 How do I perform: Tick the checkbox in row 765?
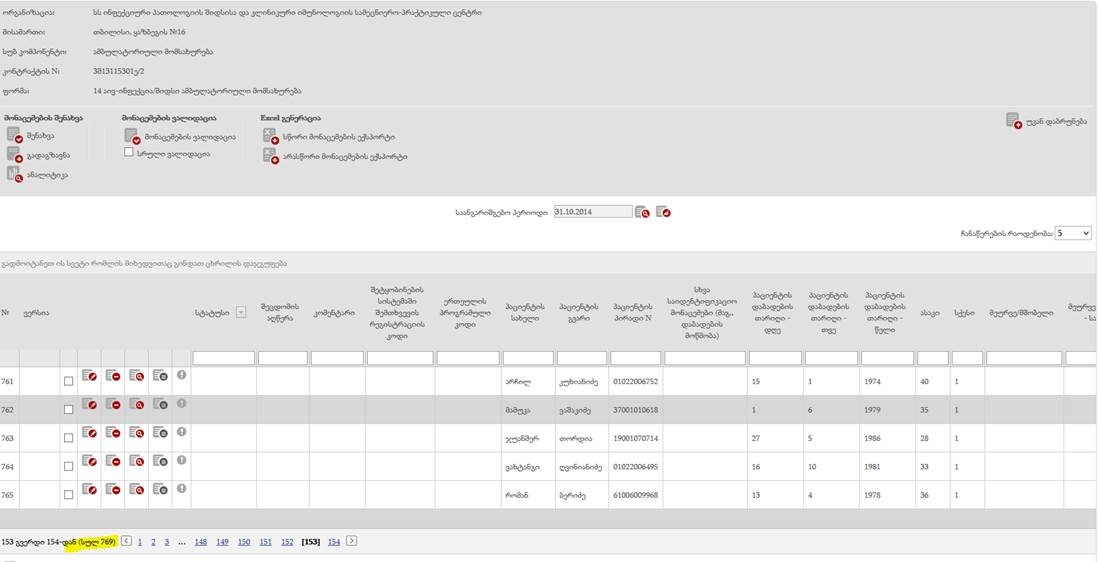(68, 493)
